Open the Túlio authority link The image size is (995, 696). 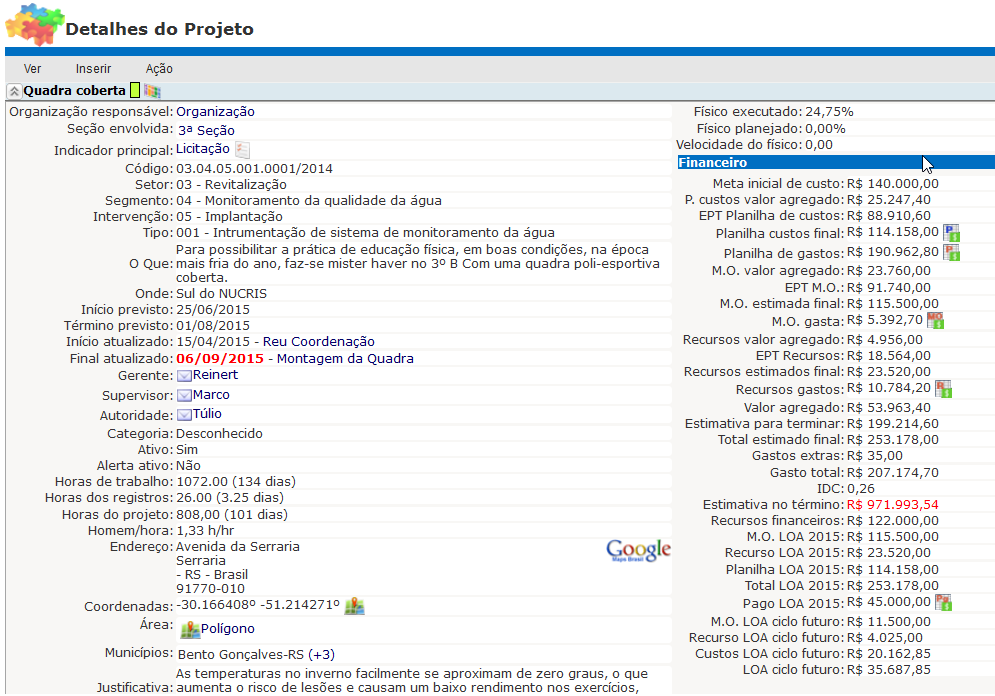tap(208, 414)
